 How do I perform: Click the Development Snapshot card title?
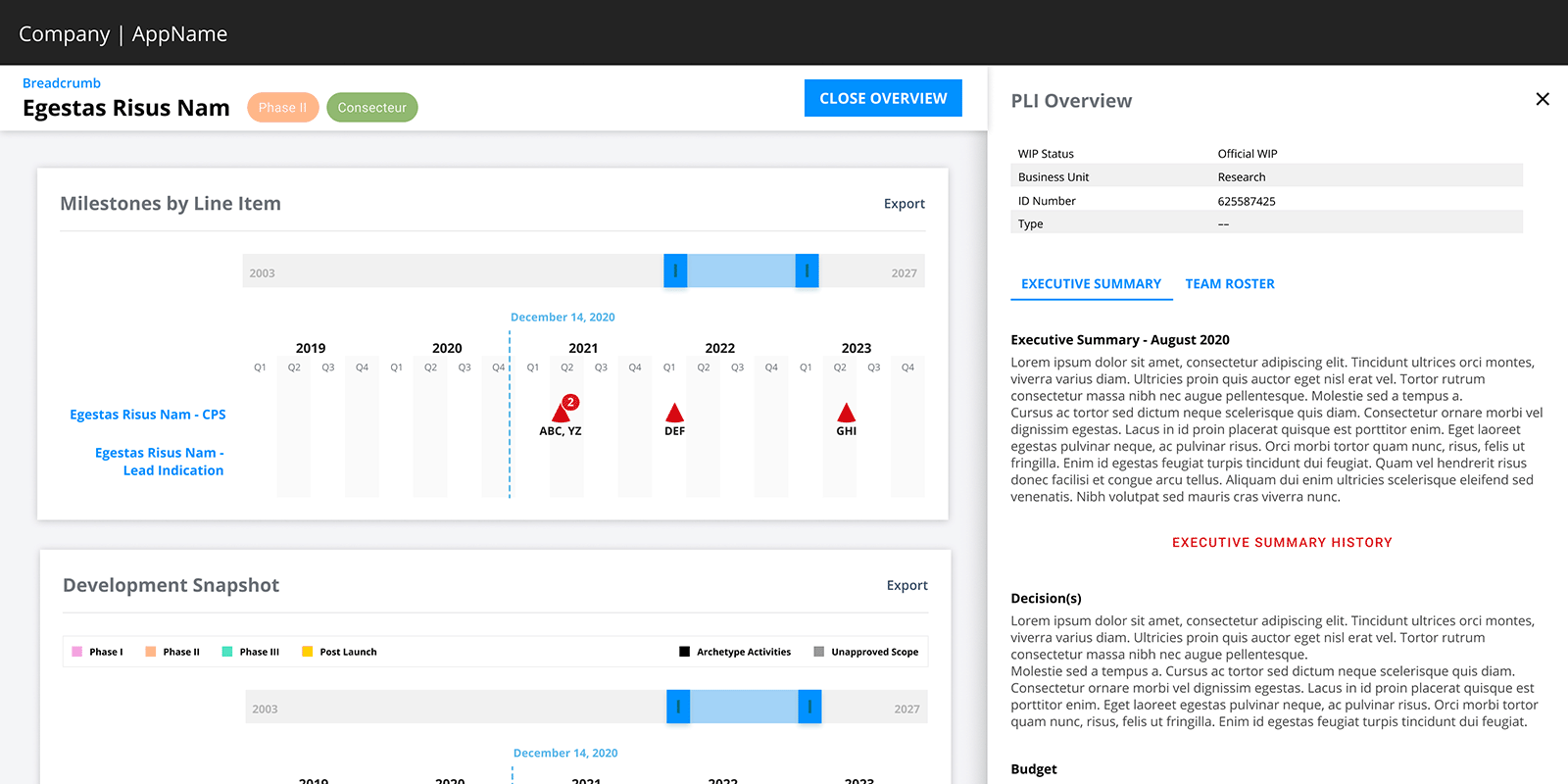point(171,585)
